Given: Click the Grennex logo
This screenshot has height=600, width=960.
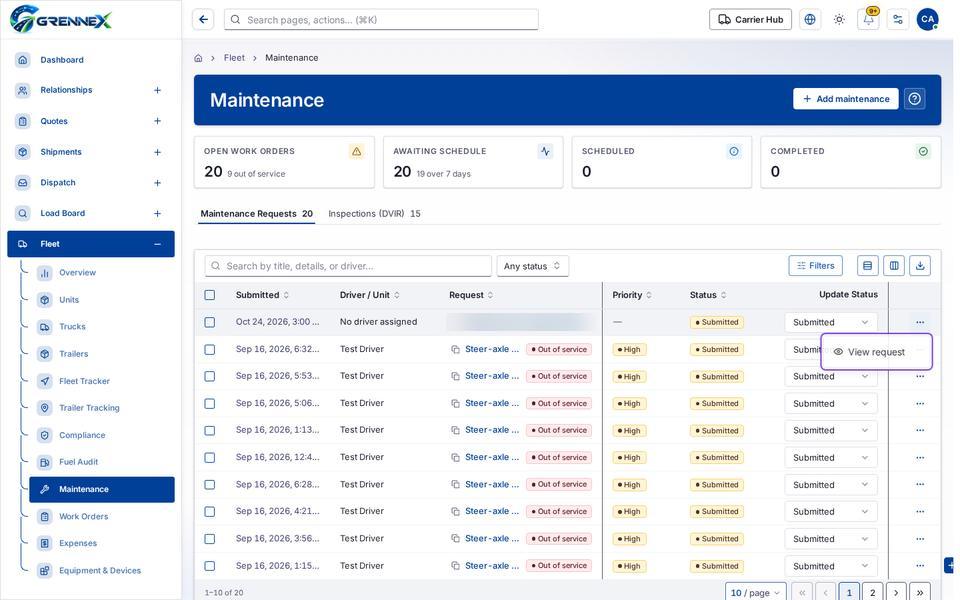Looking at the screenshot, I should (x=61, y=20).
